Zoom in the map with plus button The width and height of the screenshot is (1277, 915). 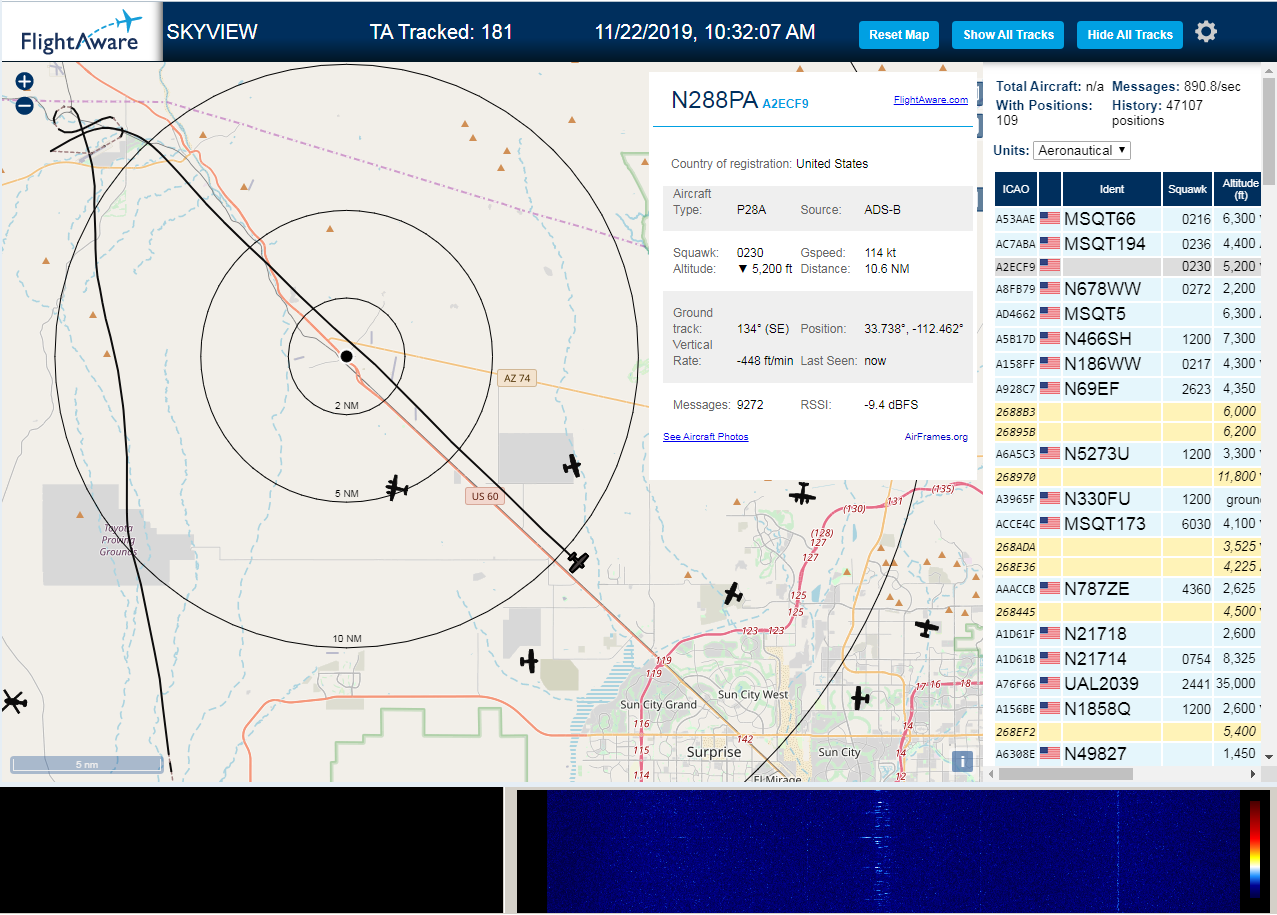(24, 82)
